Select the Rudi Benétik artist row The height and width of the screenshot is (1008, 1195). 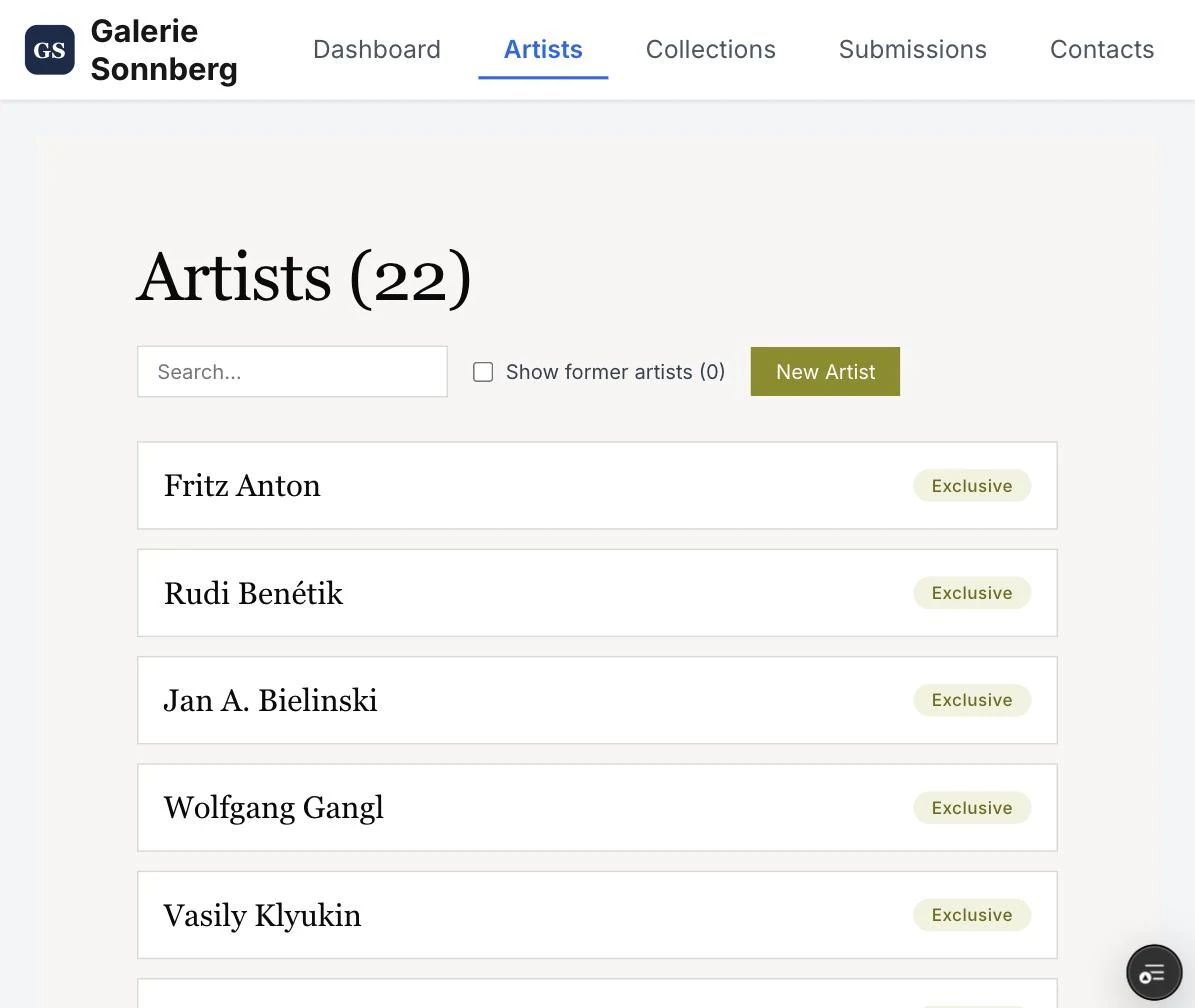(x=597, y=593)
